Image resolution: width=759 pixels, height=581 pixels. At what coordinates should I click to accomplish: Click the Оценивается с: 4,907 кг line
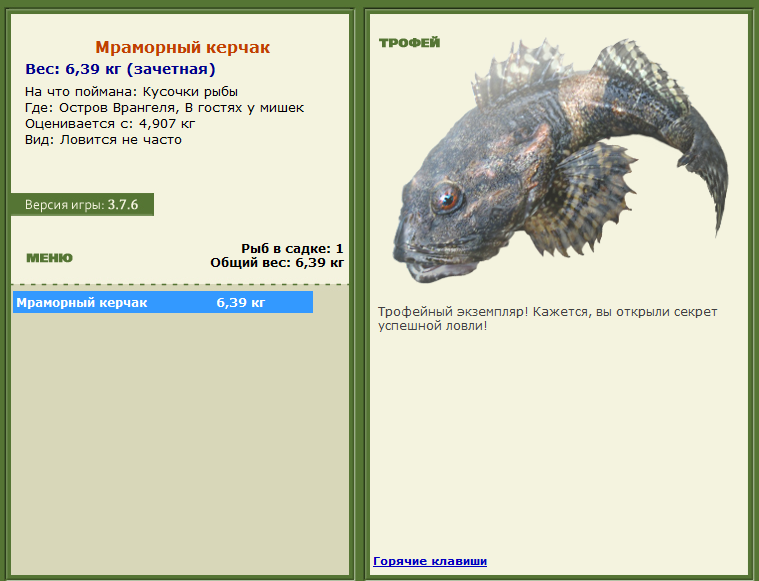pyautogui.click(x=110, y=123)
